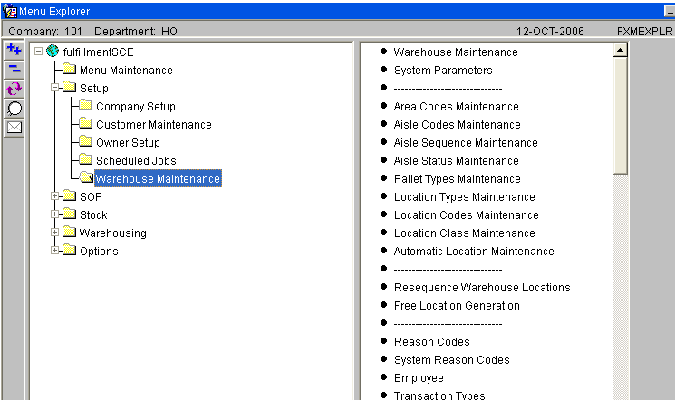
Task: Open System Parameters from the list
Action: [x=443, y=70]
